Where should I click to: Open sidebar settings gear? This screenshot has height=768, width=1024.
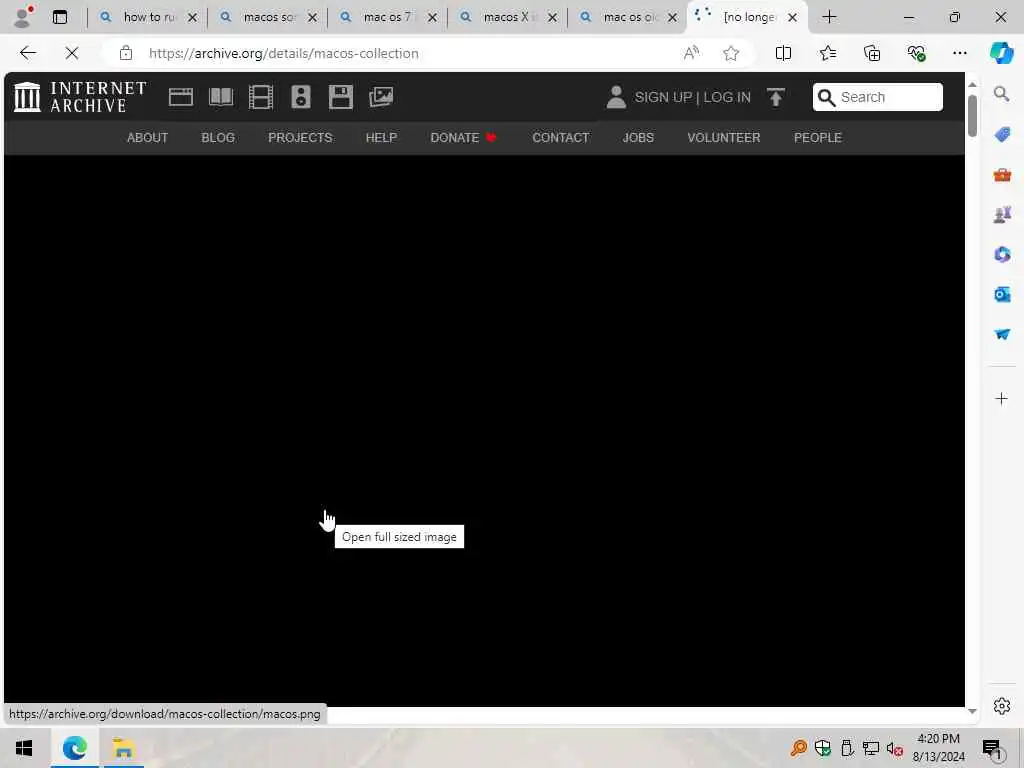tap(1001, 705)
